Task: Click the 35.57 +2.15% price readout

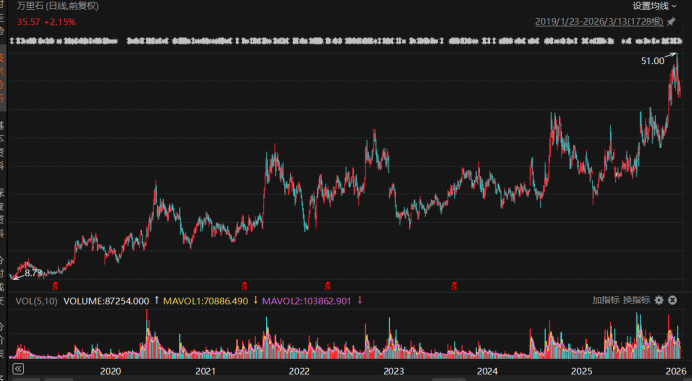Action: coord(46,22)
